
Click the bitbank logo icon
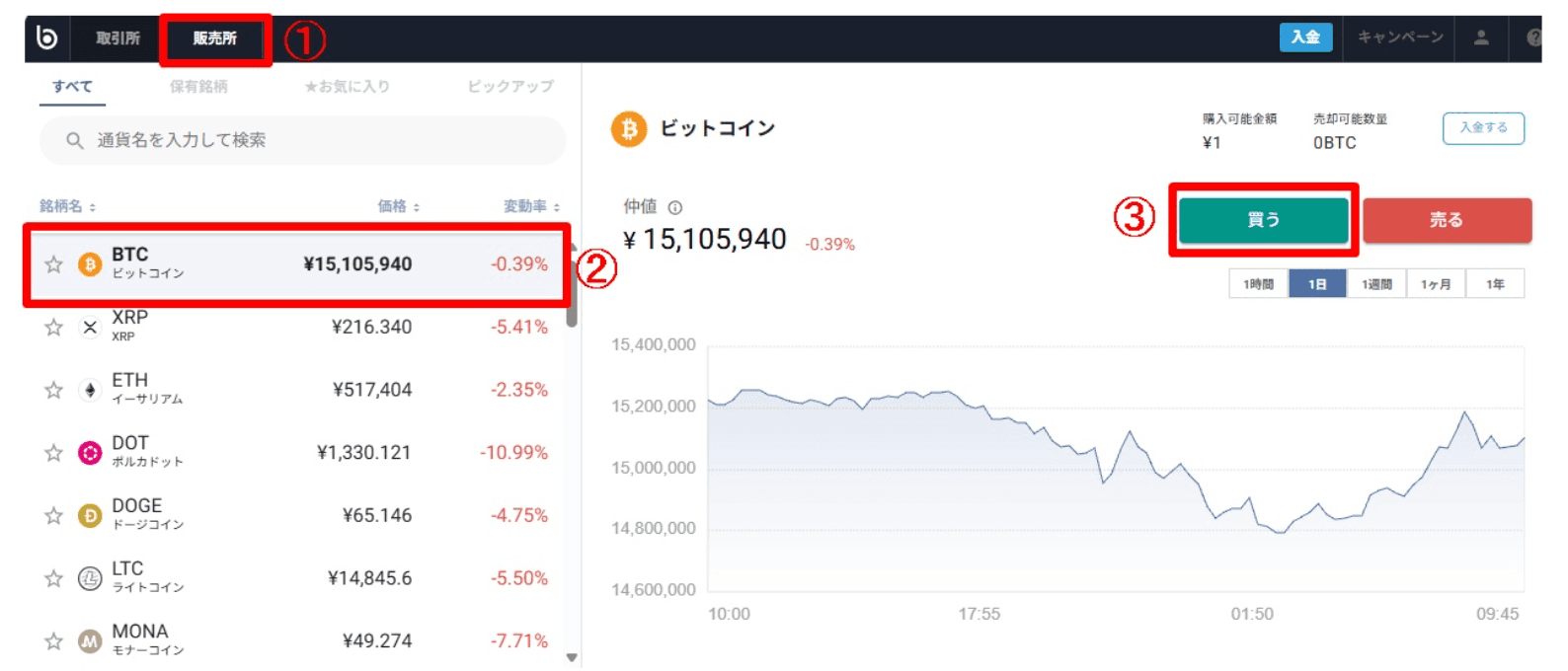click(46, 37)
